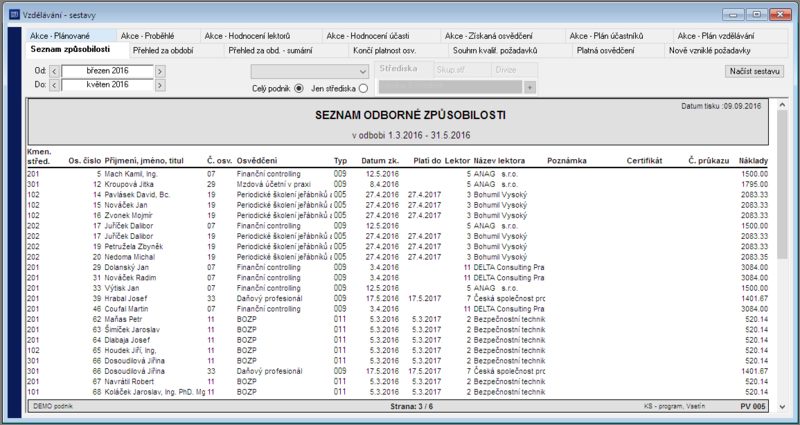Step the Do month back with left arrow

(54, 85)
